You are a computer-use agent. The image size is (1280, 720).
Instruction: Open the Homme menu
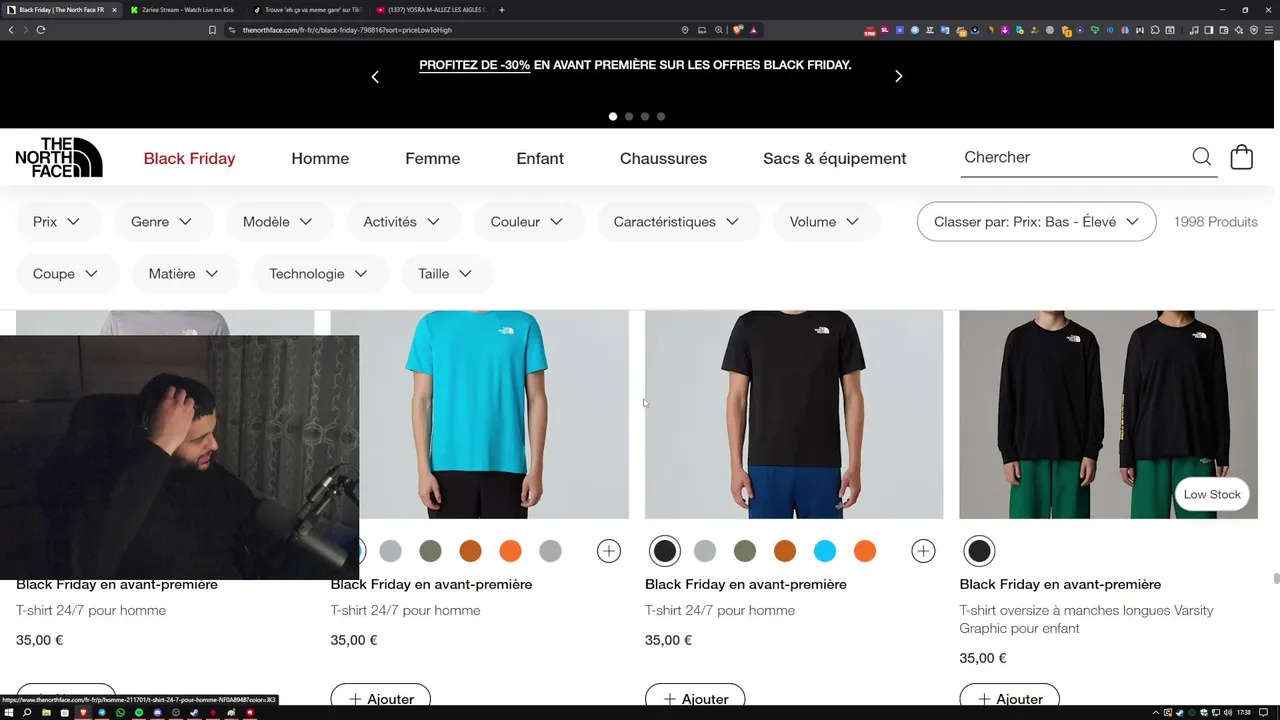coord(320,158)
